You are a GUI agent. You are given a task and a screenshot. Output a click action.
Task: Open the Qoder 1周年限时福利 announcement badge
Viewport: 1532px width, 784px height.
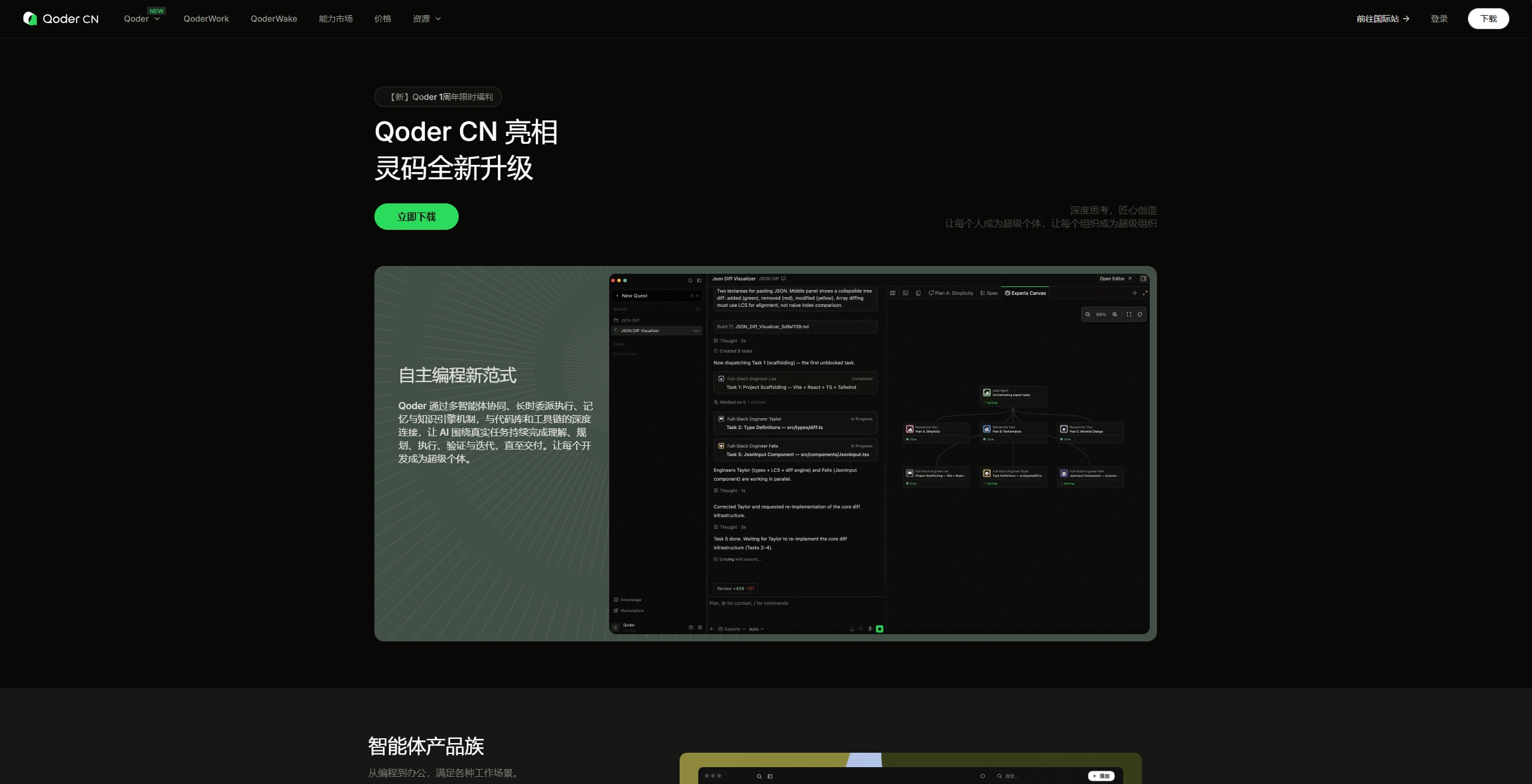click(438, 97)
